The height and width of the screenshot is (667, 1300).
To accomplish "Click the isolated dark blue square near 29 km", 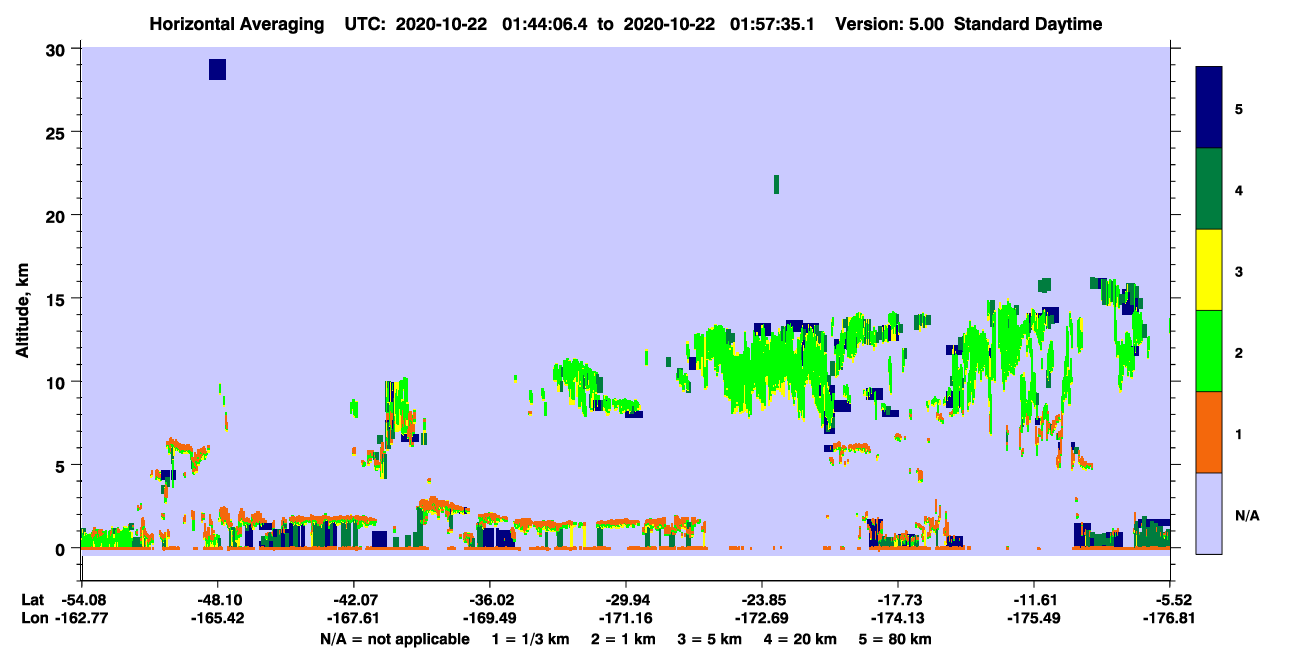I will coord(217,69).
